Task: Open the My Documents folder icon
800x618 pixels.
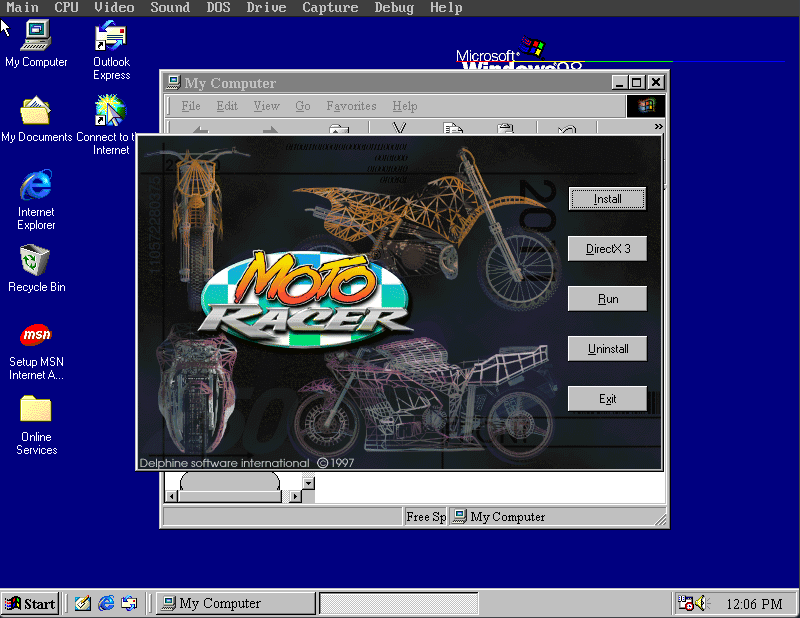Action: (x=36, y=118)
